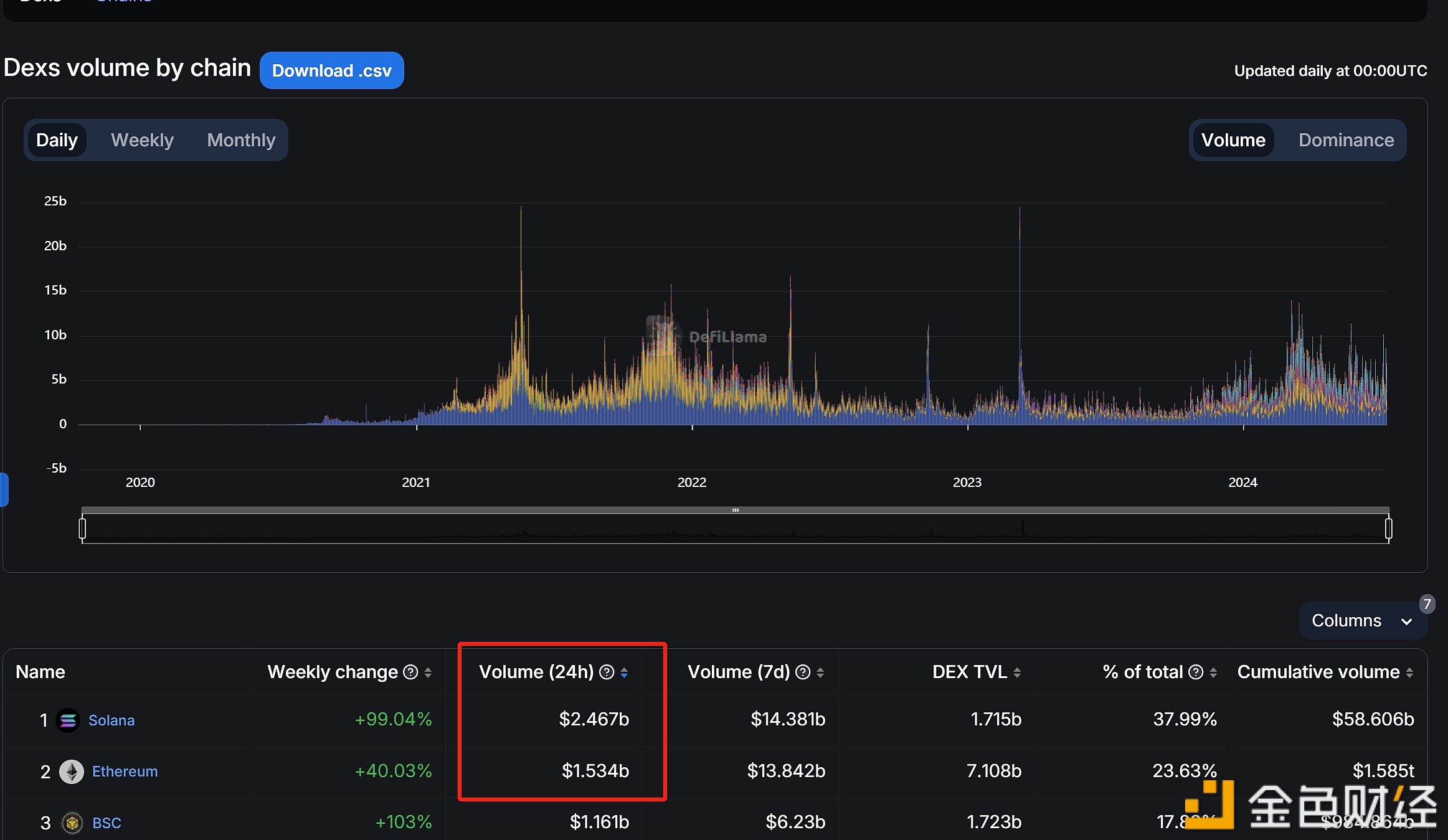Viewport: 1448px width, 840px height.
Task: Open the Columns dropdown
Action: [x=1362, y=621]
